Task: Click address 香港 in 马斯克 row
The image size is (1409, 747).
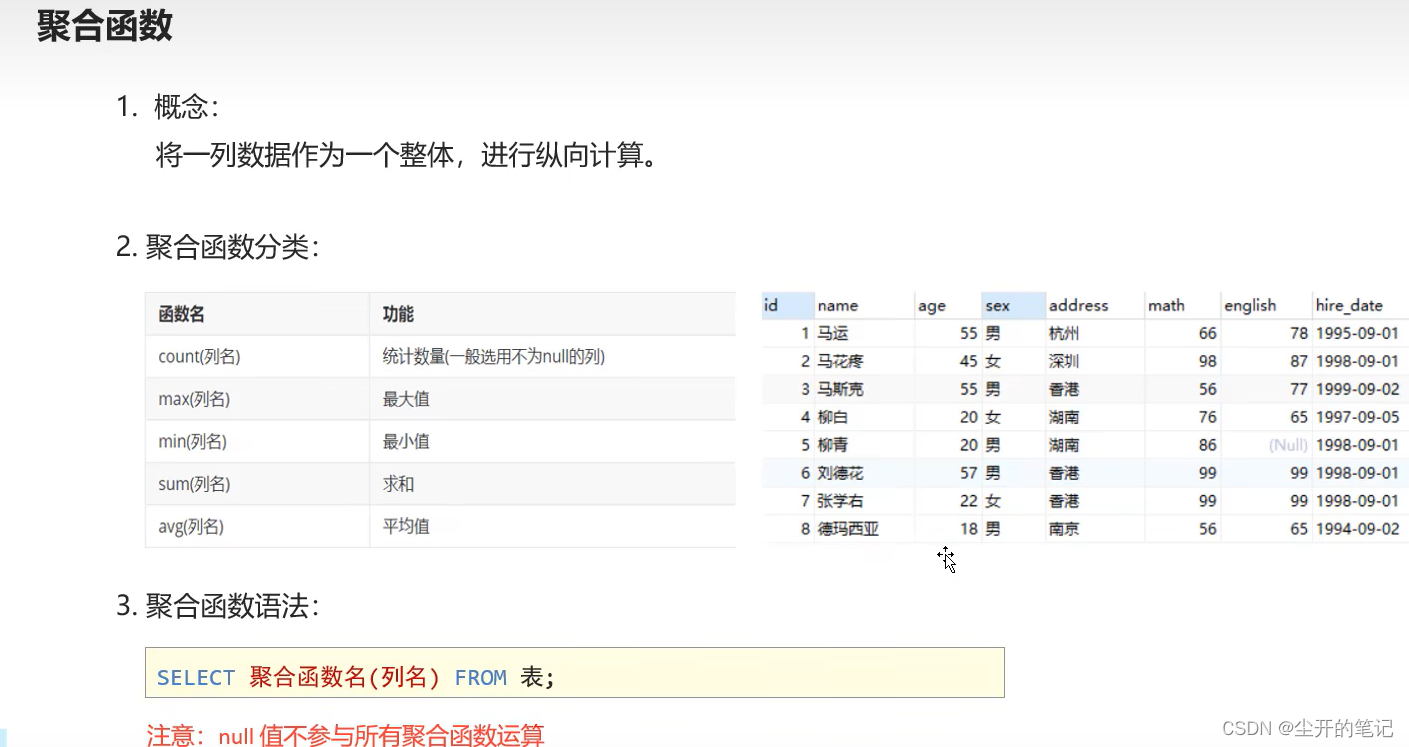Action: (x=1064, y=389)
